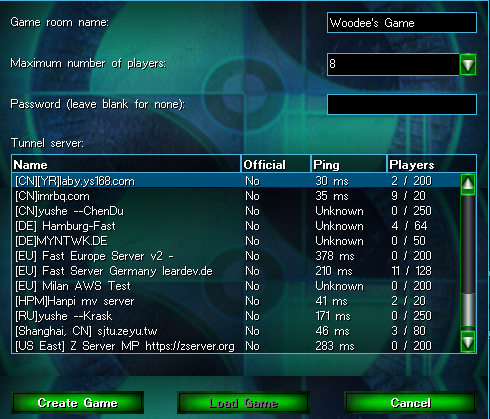Select [EU] Fast Server Germany leardev.de

tap(236, 271)
